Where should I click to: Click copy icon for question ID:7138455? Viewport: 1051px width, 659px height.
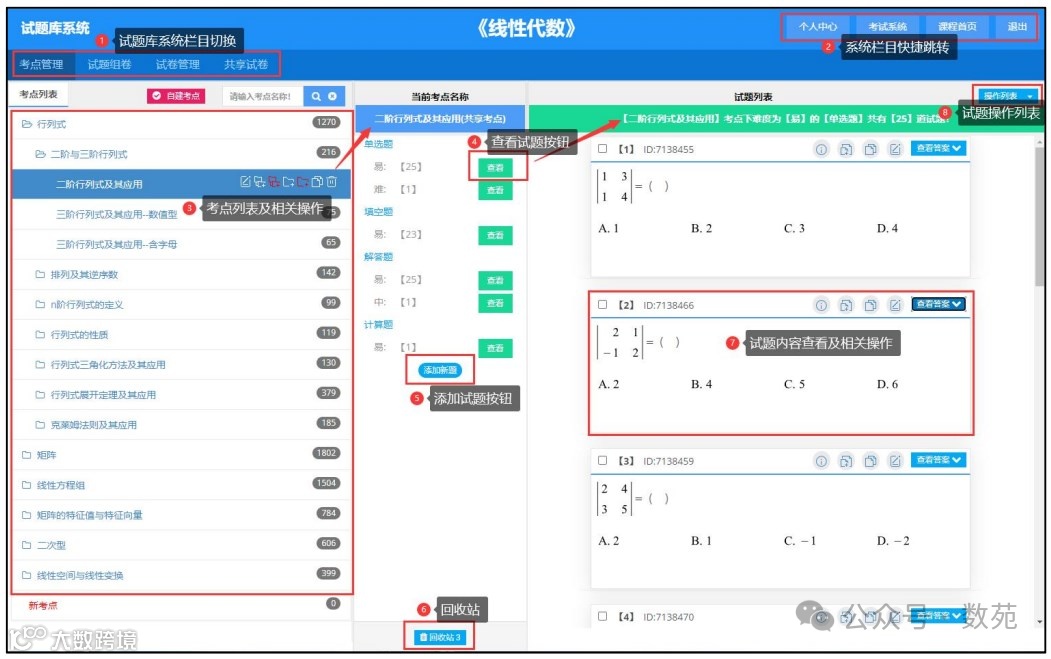click(x=870, y=149)
